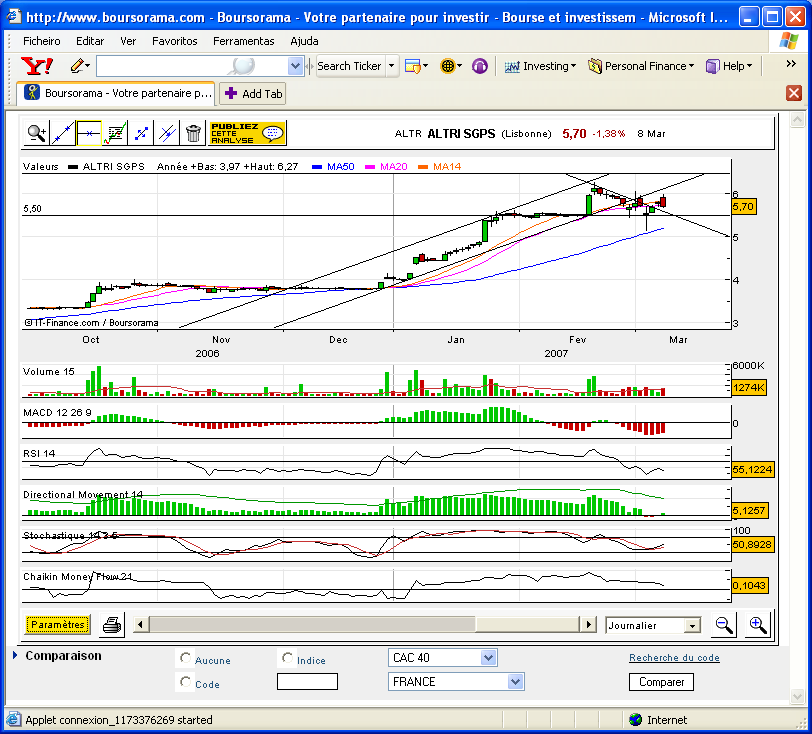Select the trend line drawing tool
Image resolution: width=812 pixels, height=734 pixels.
coord(63,133)
